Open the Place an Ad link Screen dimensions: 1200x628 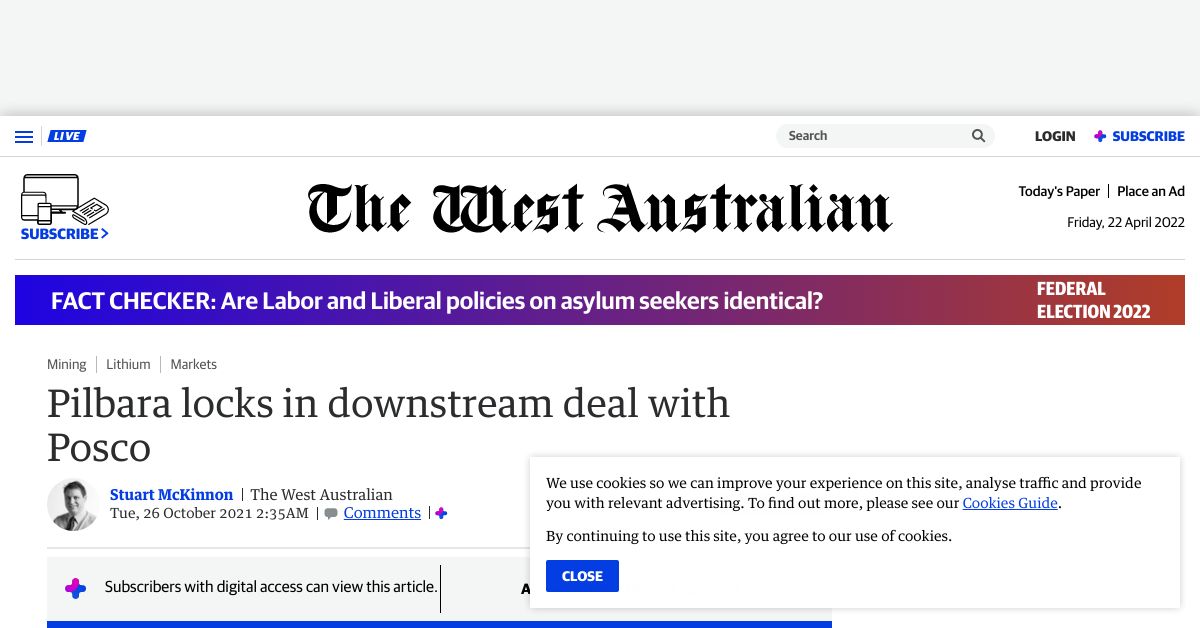point(1150,191)
